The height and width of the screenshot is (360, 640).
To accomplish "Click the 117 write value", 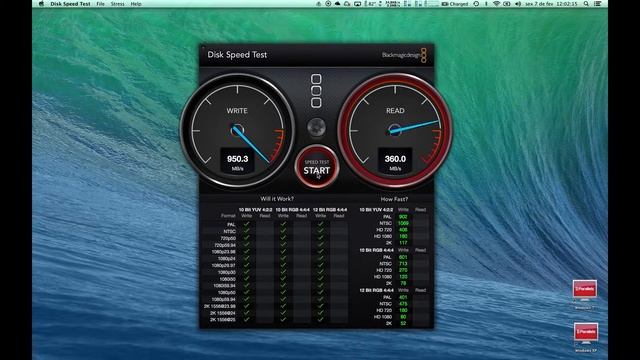I will pyautogui.click(x=403, y=243).
